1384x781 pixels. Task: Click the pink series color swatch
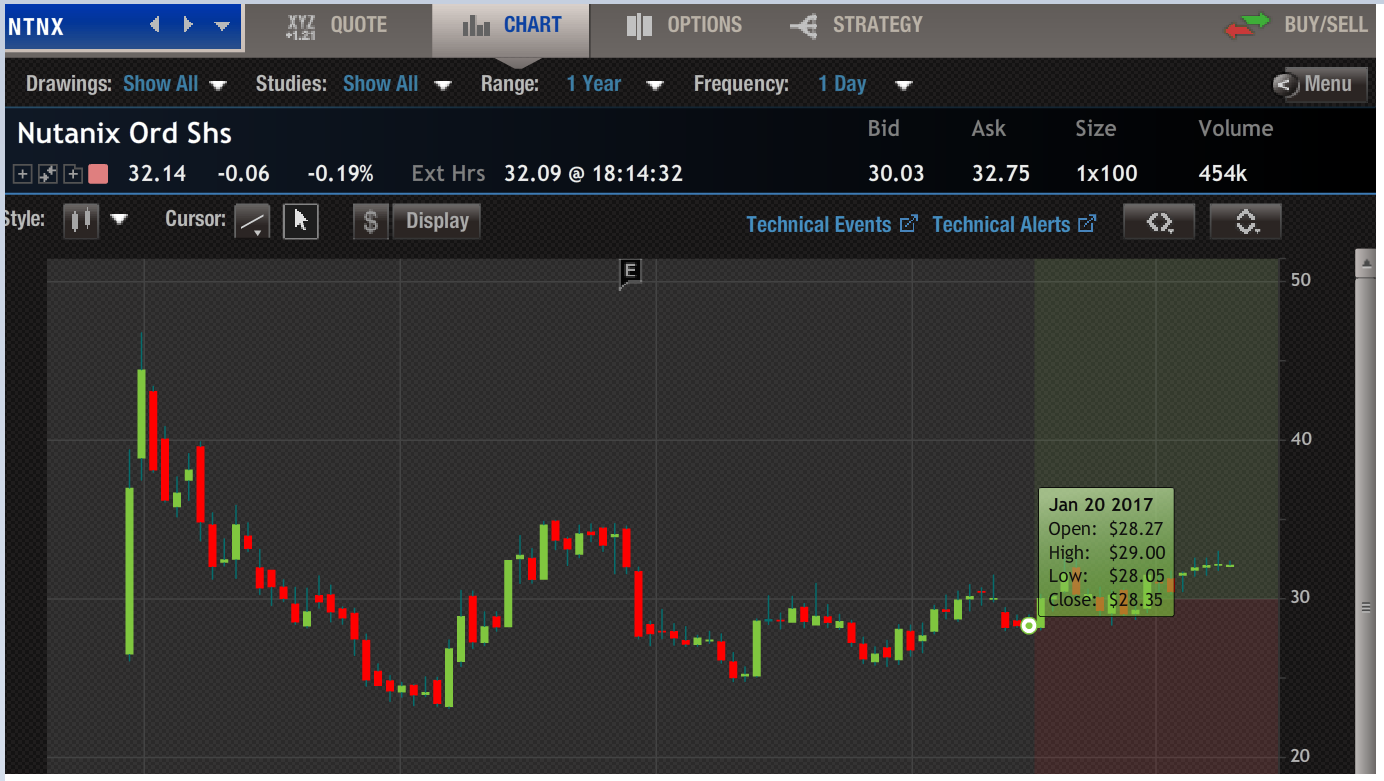tap(98, 175)
